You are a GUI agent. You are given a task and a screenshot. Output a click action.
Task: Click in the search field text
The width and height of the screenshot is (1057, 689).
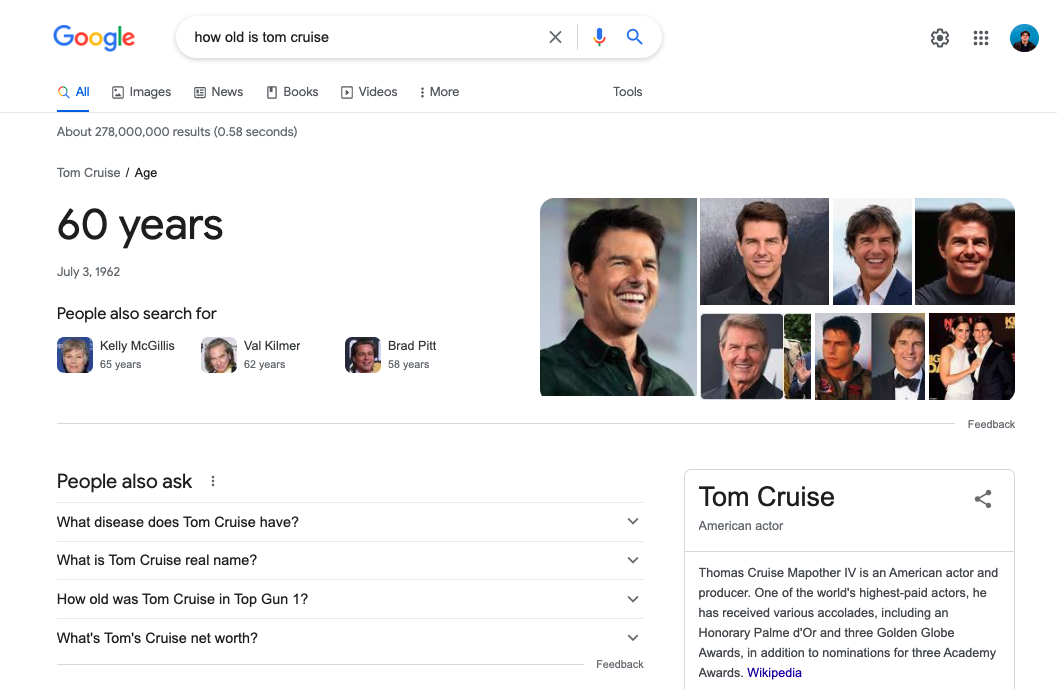262,37
